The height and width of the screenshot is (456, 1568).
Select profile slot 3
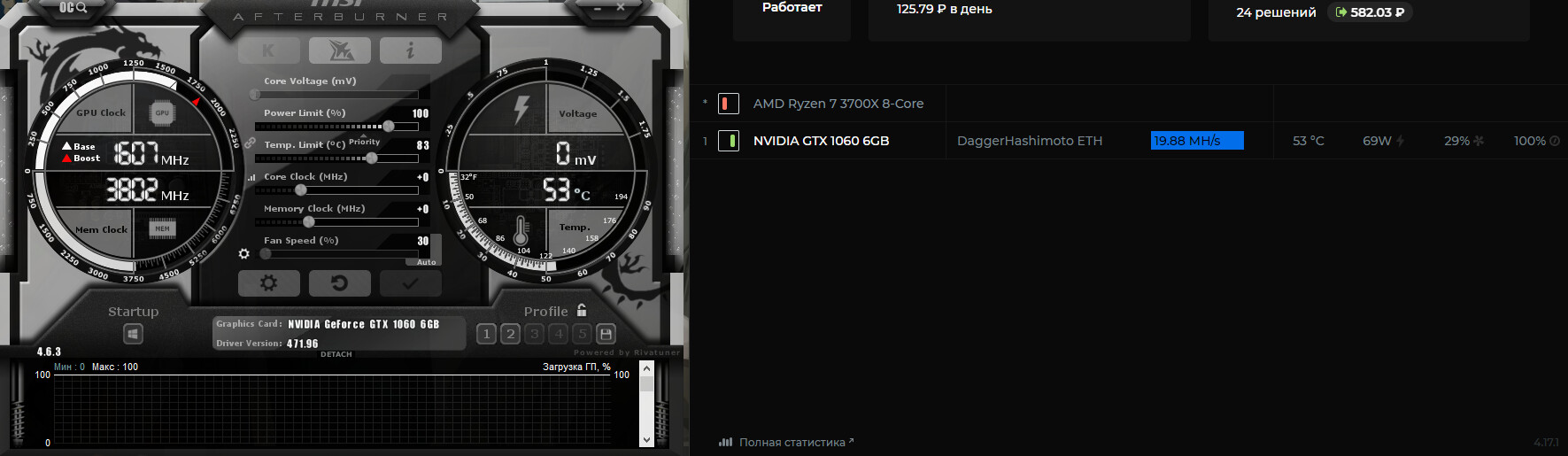[x=534, y=334]
